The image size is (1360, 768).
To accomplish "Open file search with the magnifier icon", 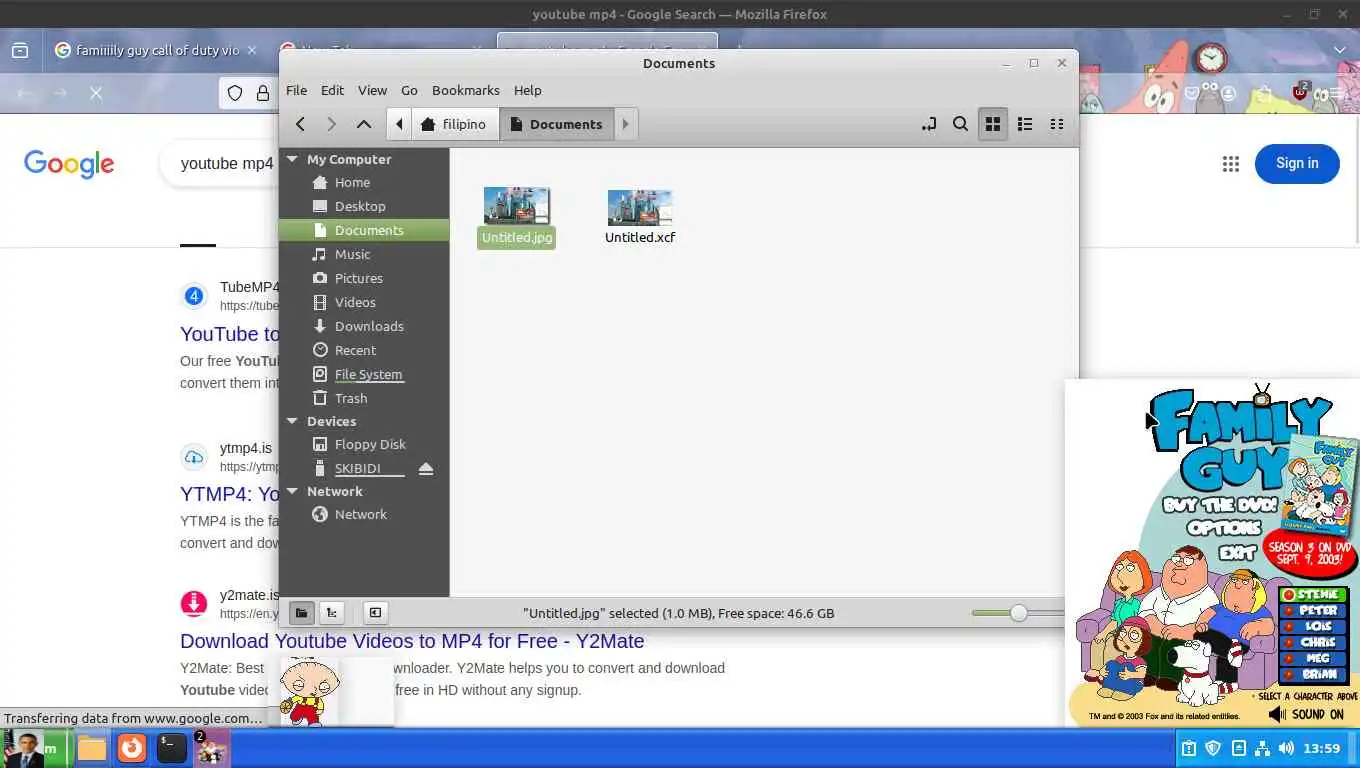I will pyautogui.click(x=960, y=124).
